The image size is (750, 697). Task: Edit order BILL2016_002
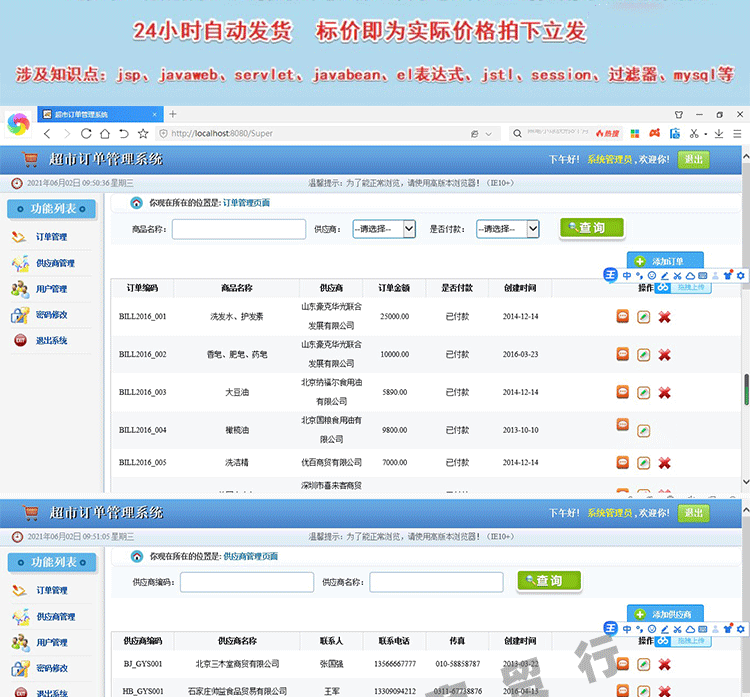click(643, 355)
